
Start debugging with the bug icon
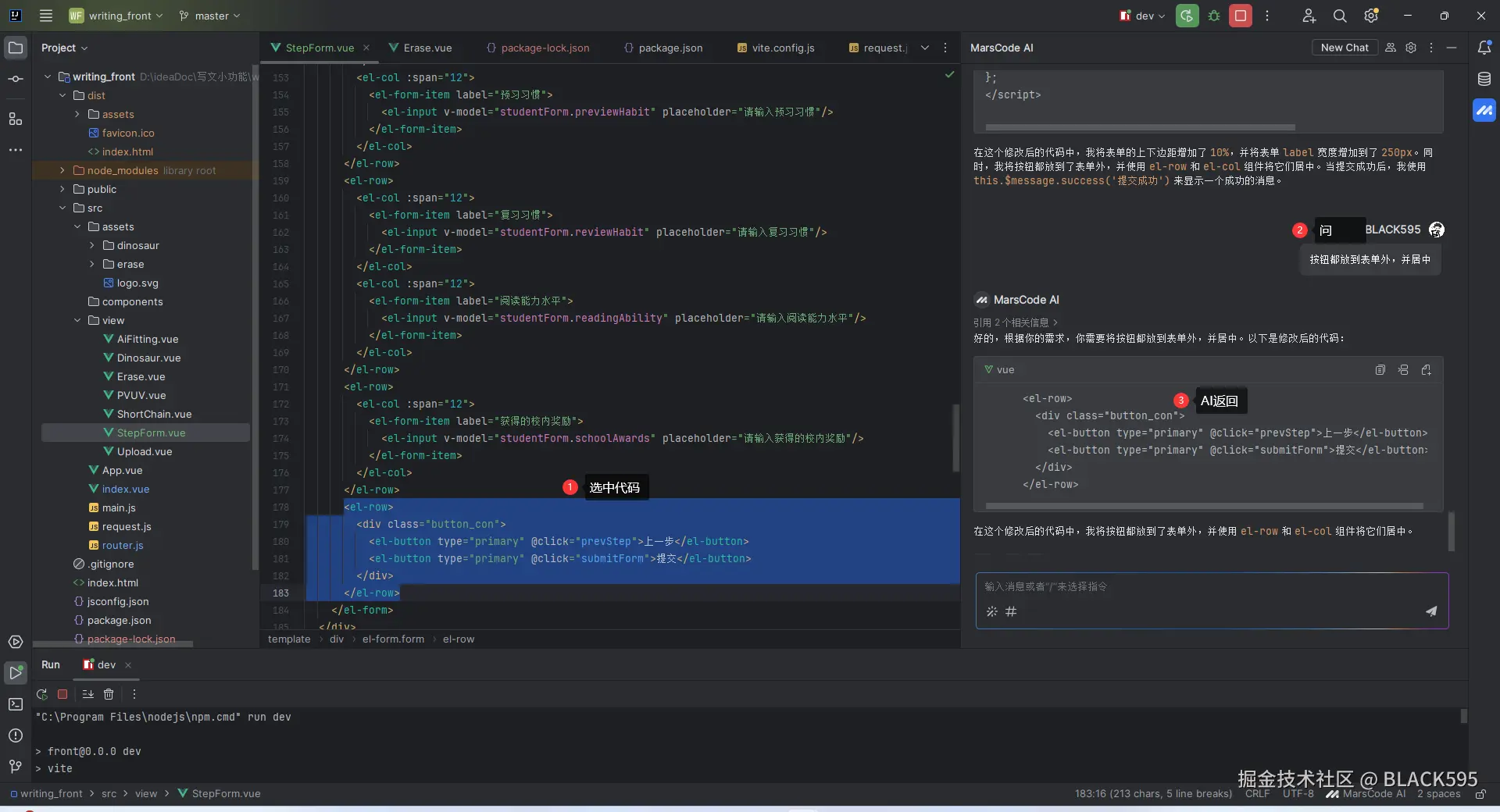tap(1214, 16)
